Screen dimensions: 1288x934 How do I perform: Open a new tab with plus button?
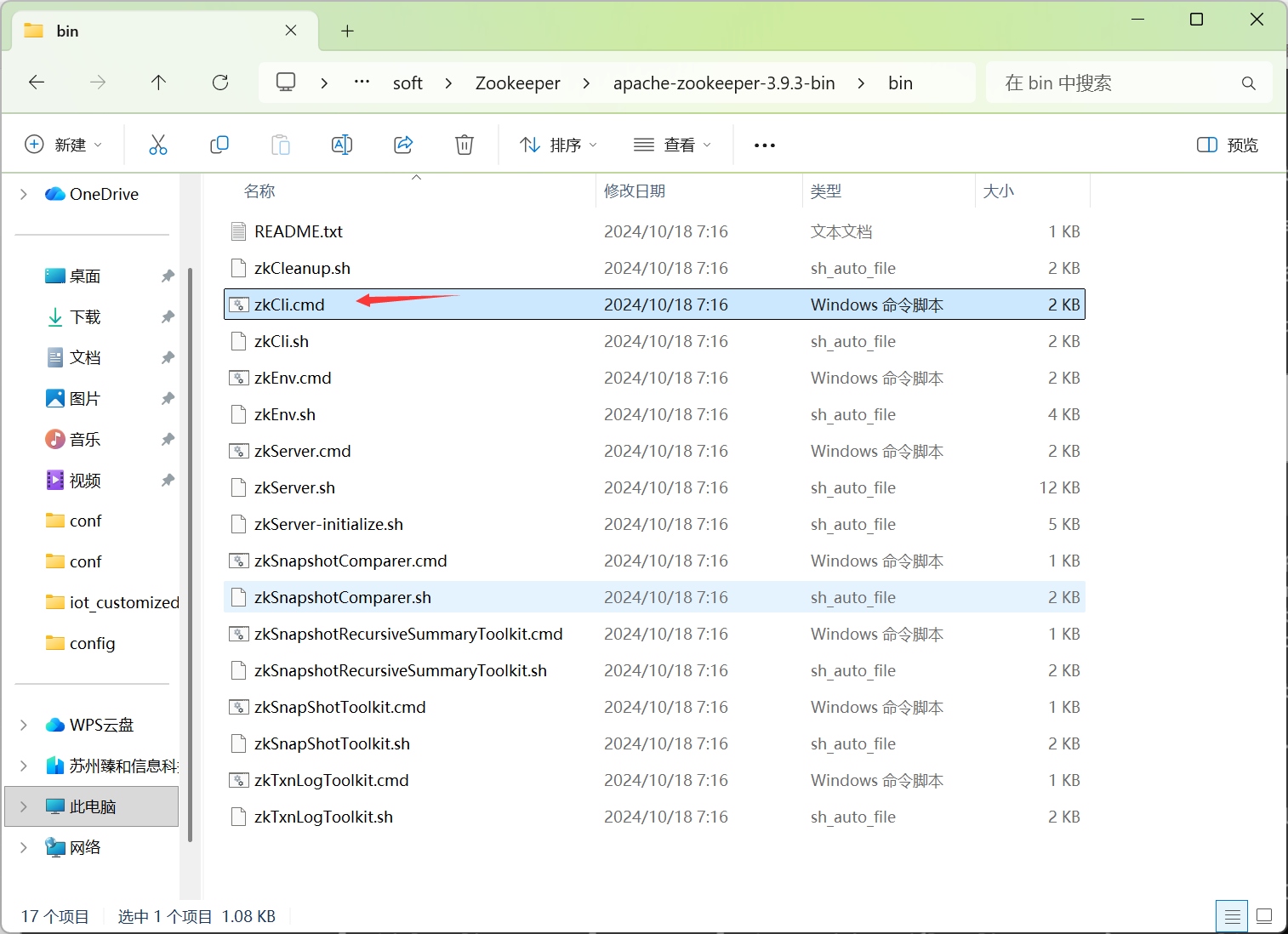point(347,31)
